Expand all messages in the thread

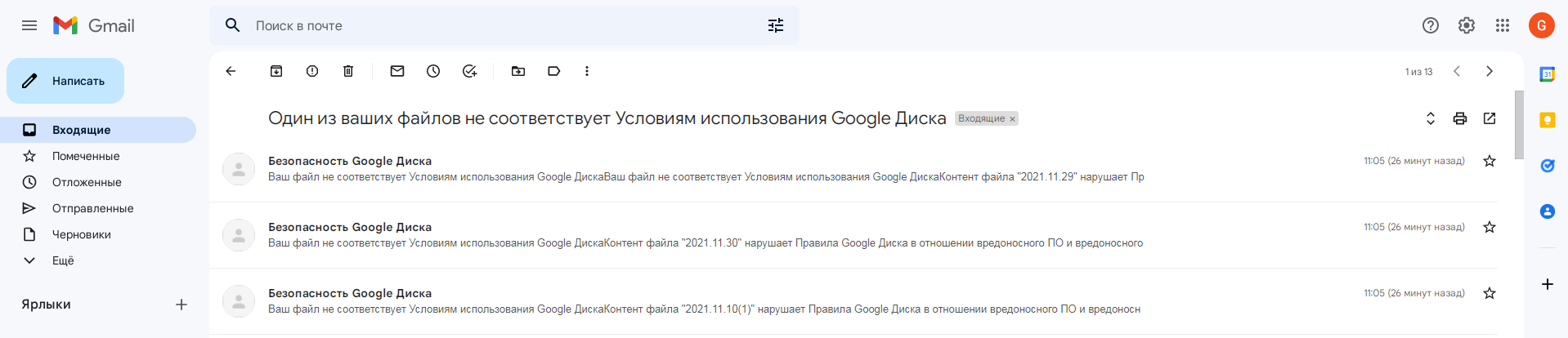pyautogui.click(x=1431, y=118)
